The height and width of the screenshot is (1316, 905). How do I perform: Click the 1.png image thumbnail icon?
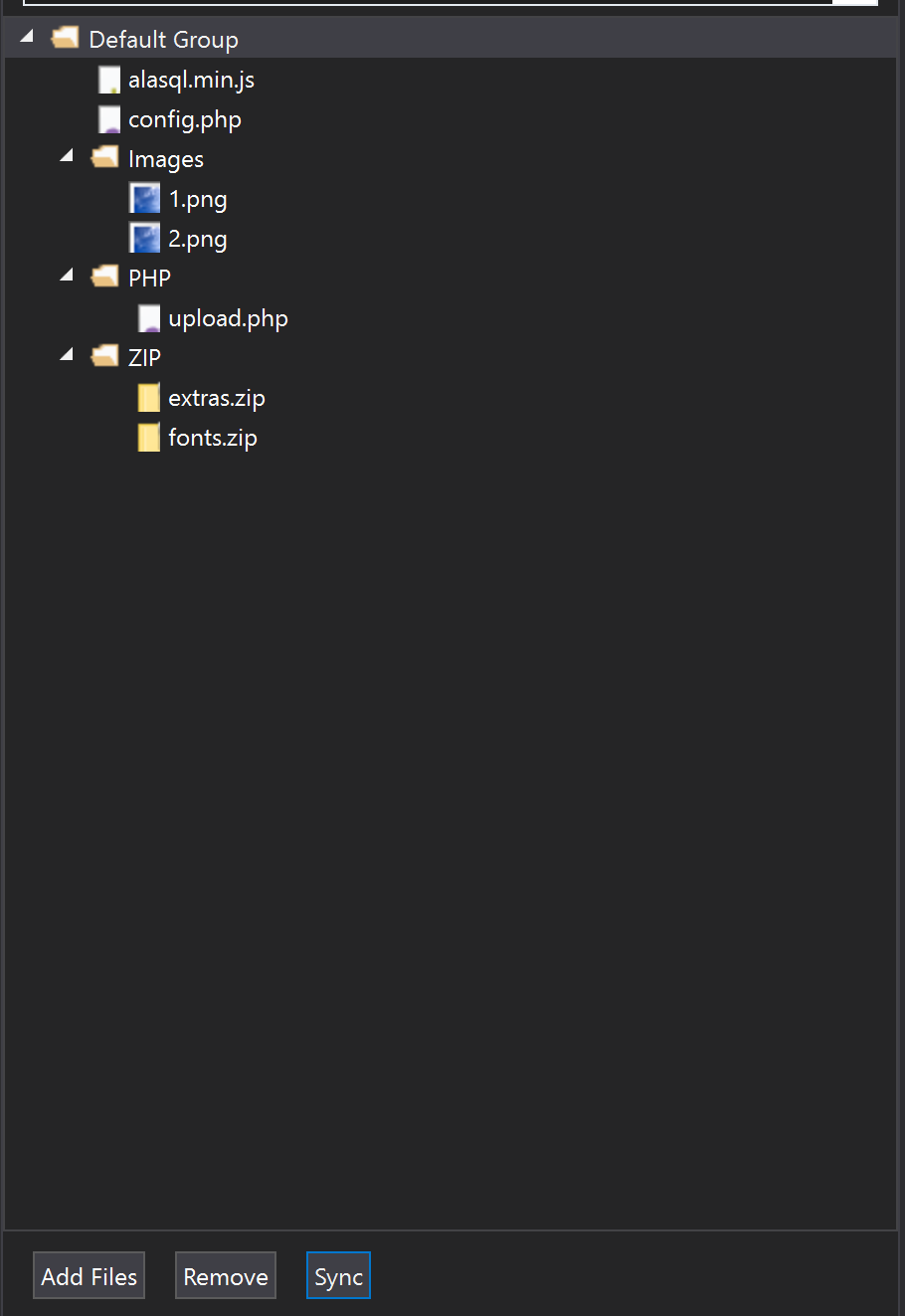tap(145, 199)
